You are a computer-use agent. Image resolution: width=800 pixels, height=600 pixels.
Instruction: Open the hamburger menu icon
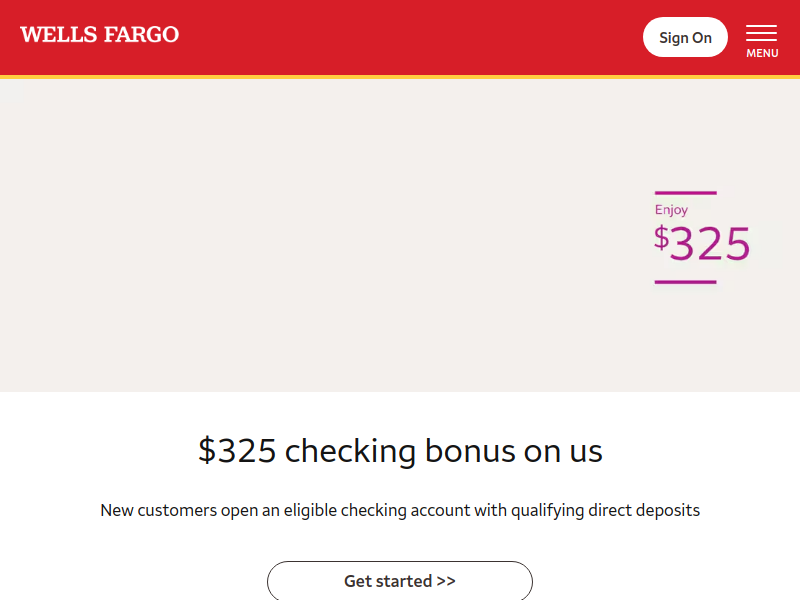761,34
